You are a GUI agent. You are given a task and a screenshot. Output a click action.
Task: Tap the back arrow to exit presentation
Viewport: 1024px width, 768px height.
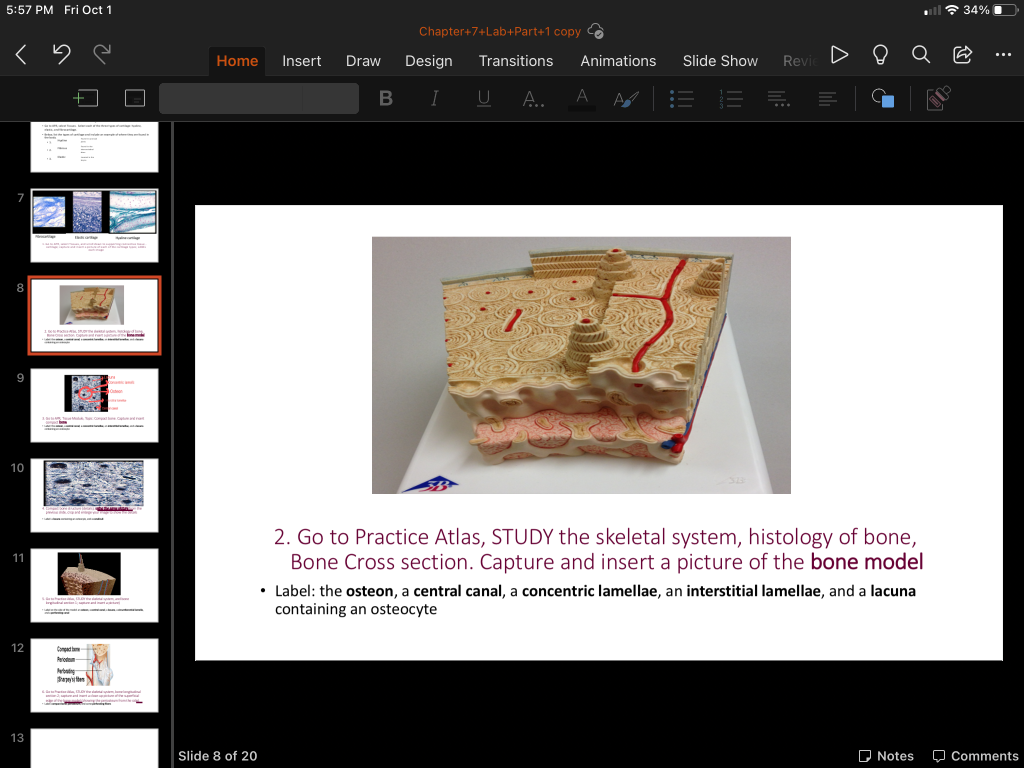[x=21, y=57]
